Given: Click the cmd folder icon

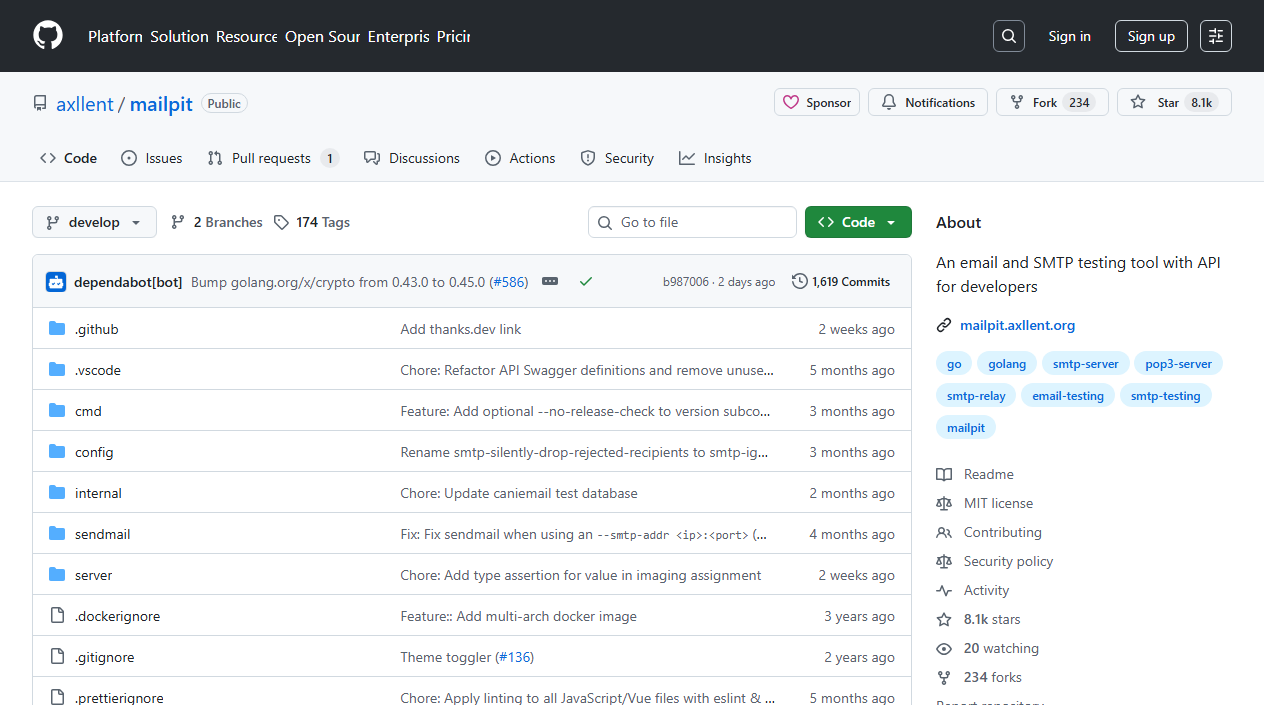Looking at the screenshot, I should click(57, 411).
